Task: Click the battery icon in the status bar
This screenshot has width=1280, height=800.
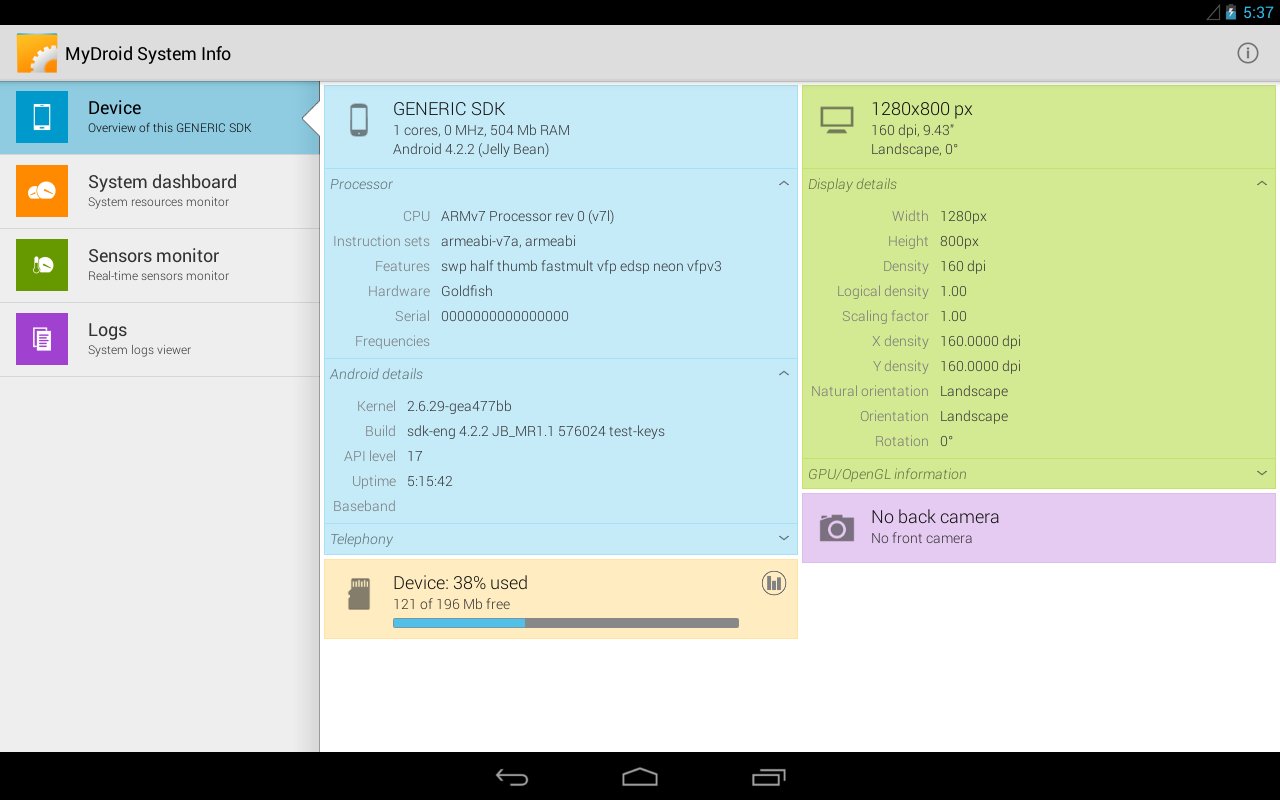Action: point(1231,12)
